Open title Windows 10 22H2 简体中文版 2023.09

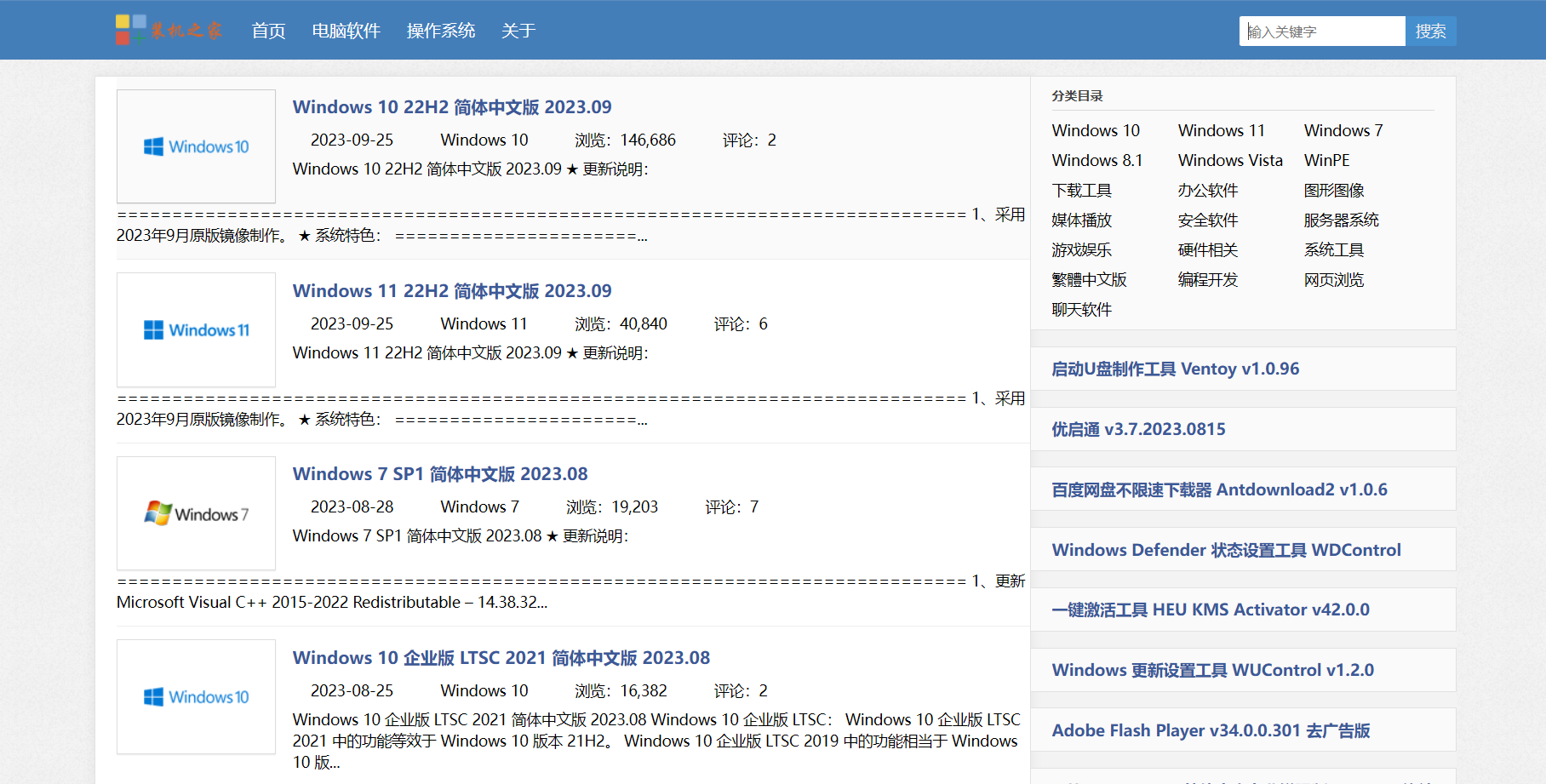452,107
